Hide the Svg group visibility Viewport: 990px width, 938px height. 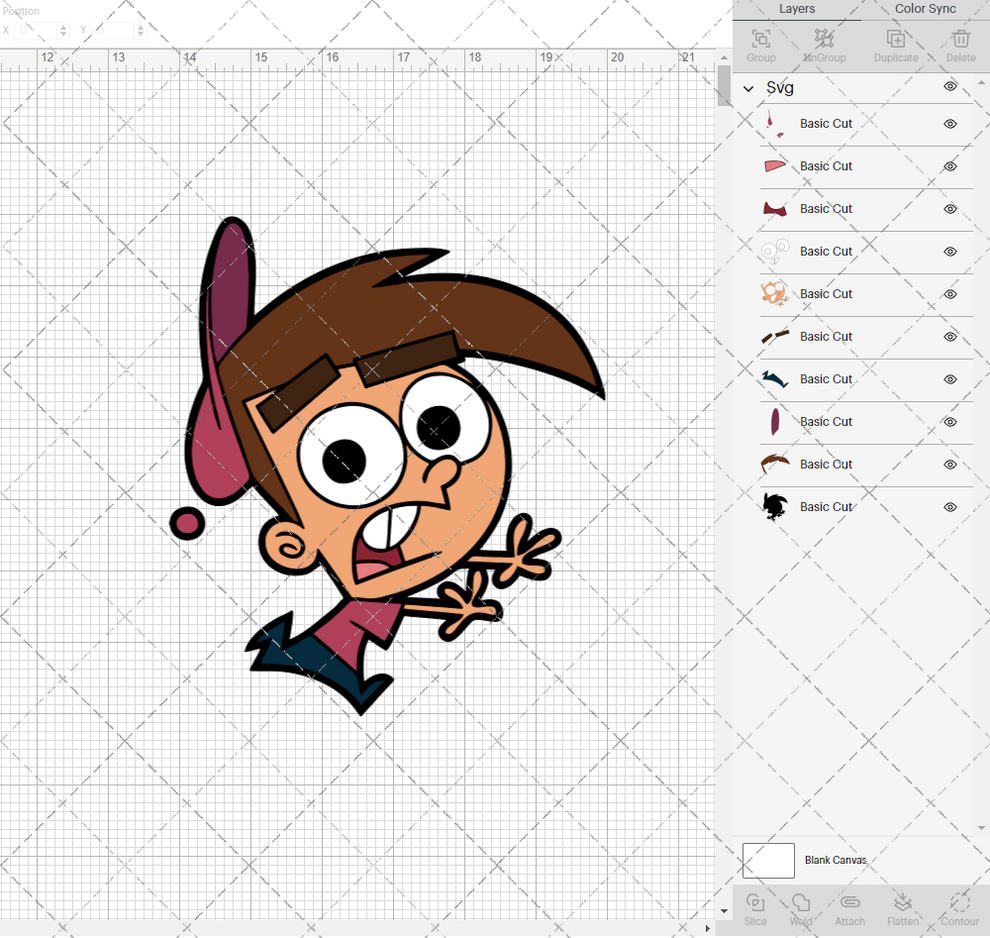[x=950, y=87]
